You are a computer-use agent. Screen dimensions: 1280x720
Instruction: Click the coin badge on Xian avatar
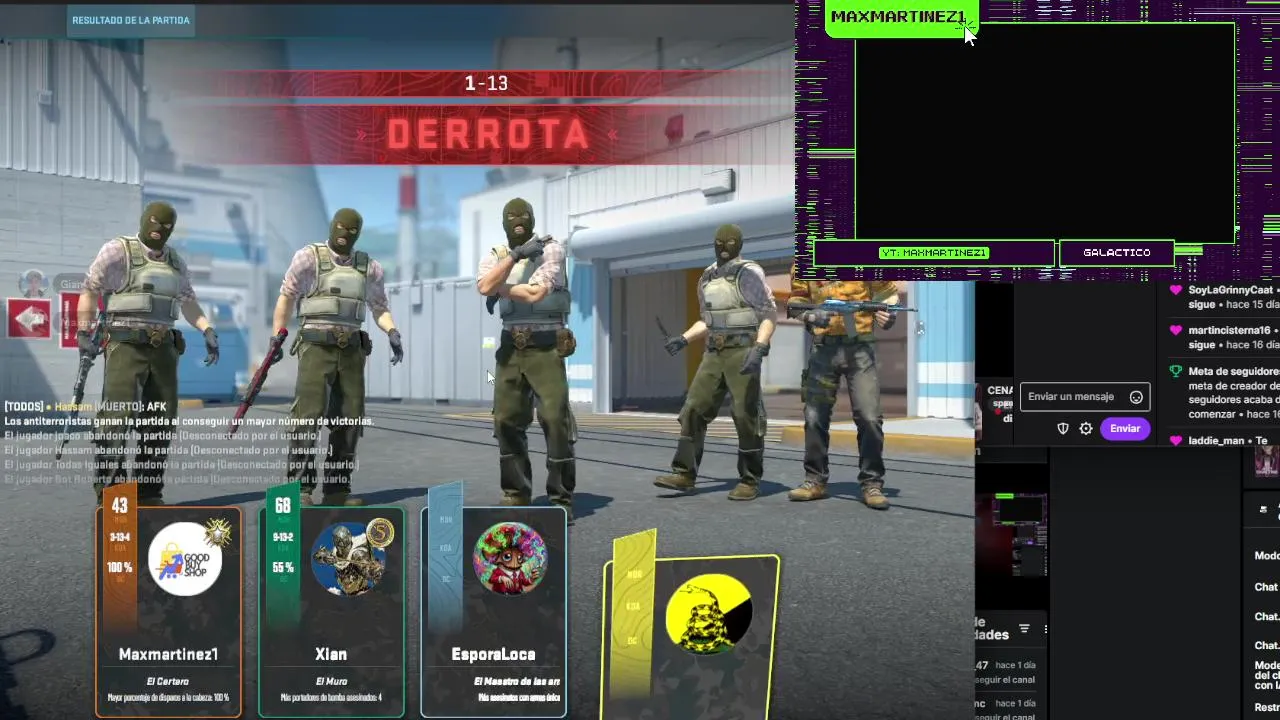click(380, 533)
